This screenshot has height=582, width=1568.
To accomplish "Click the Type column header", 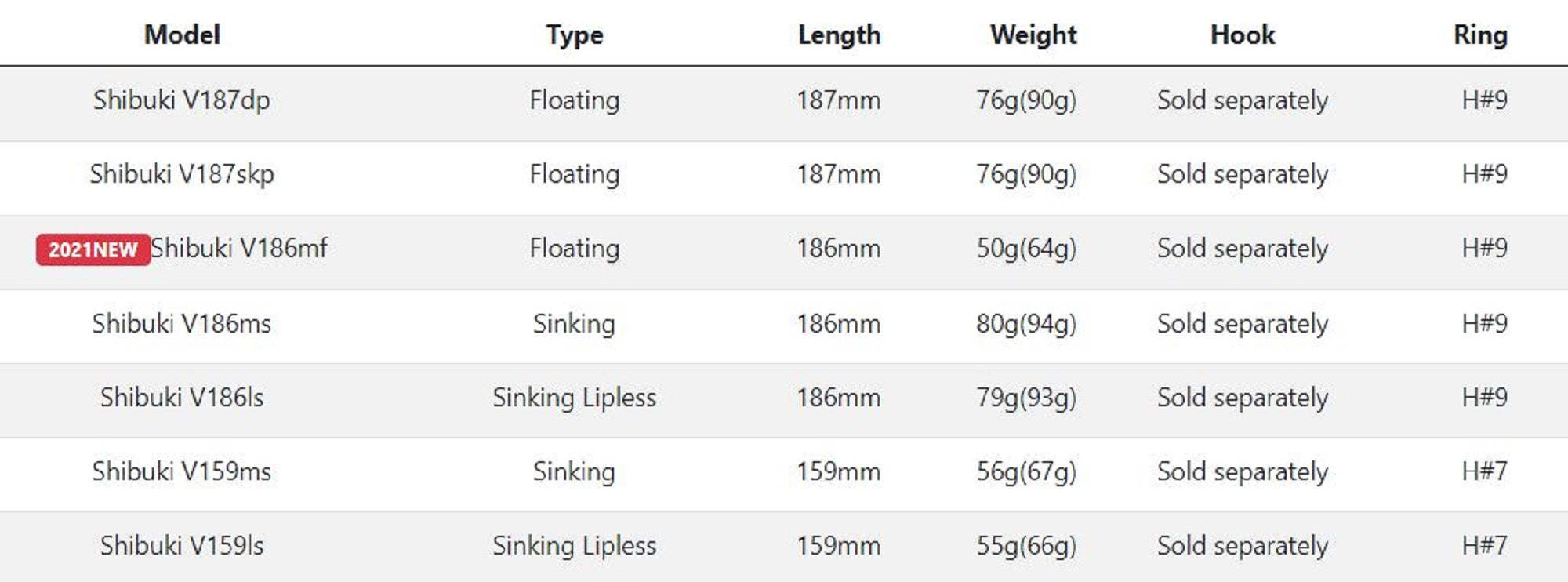I will [575, 35].
